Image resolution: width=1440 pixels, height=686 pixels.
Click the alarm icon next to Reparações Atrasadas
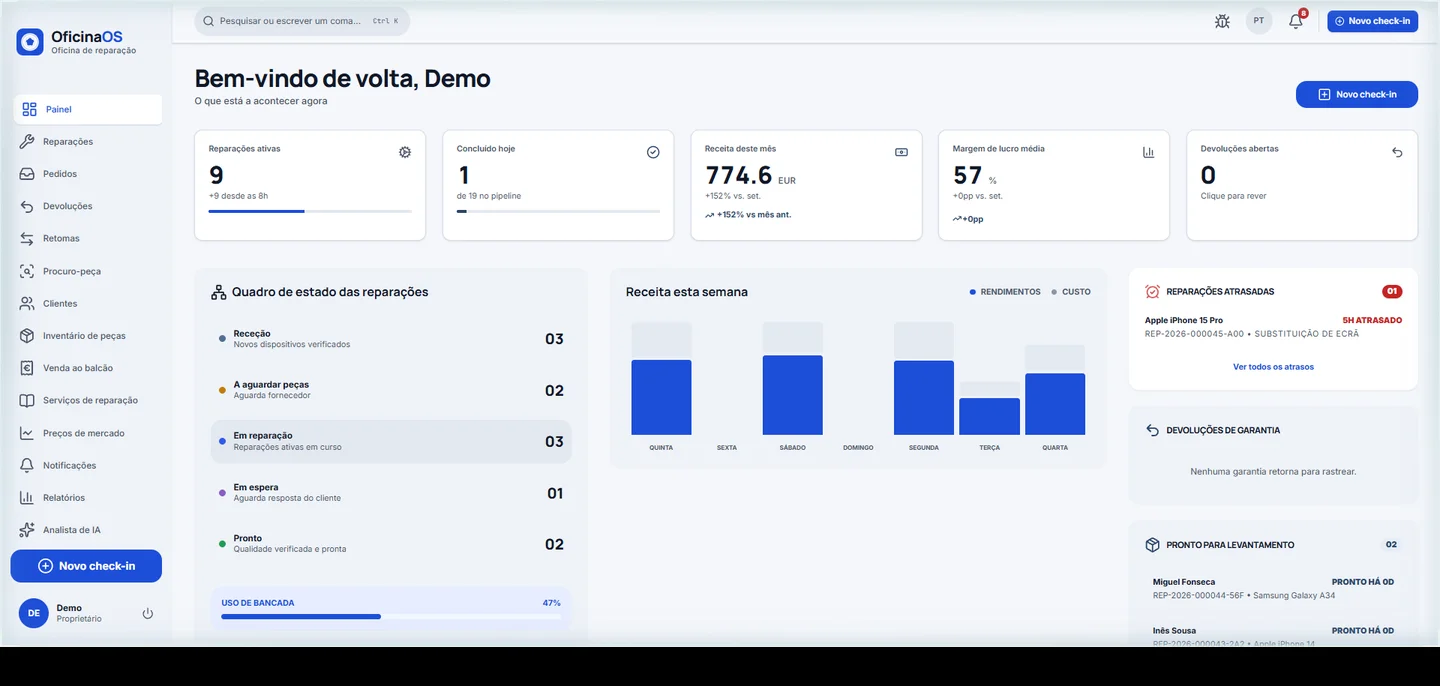[1153, 292]
